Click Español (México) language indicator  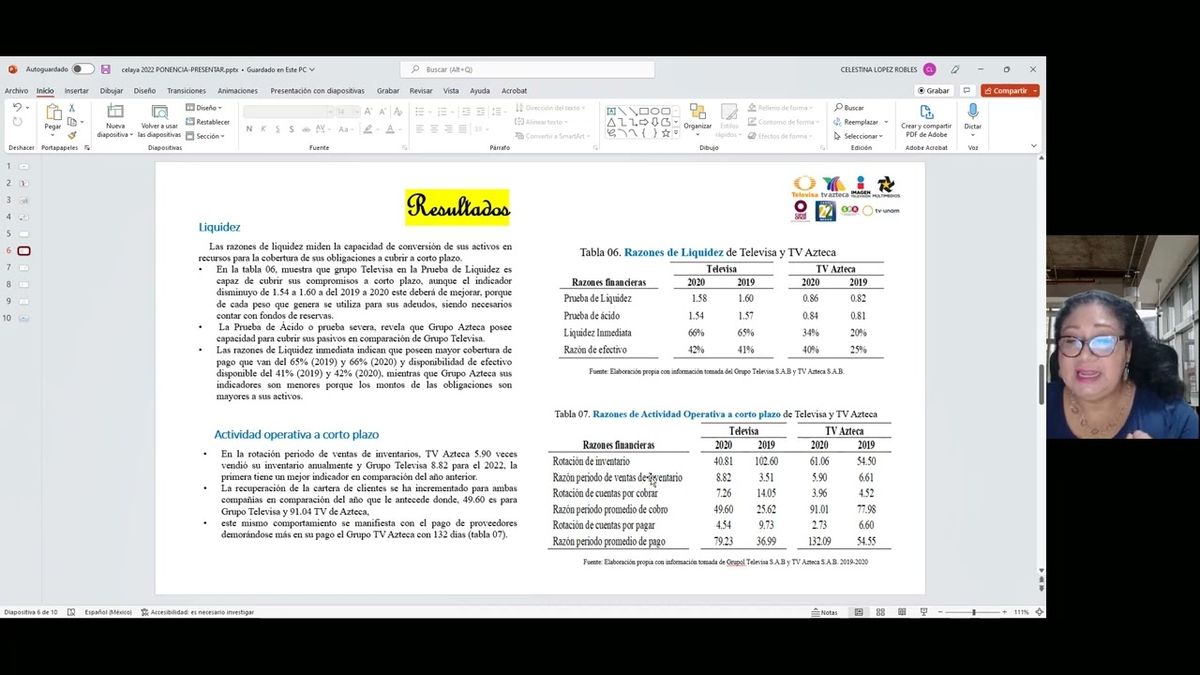(108, 612)
